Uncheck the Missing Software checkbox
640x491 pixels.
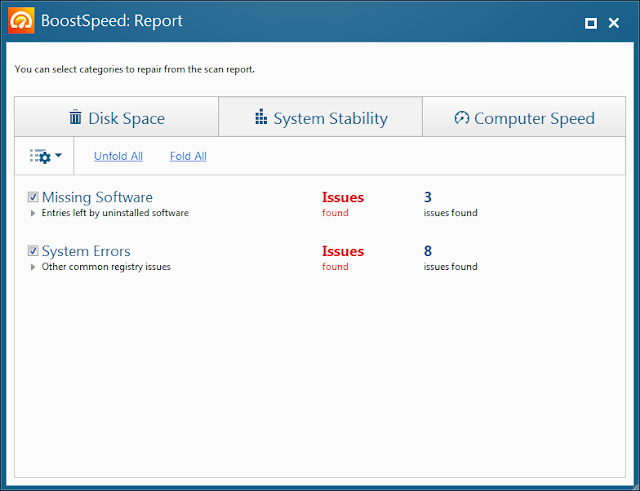pyautogui.click(x=33, y=197)
